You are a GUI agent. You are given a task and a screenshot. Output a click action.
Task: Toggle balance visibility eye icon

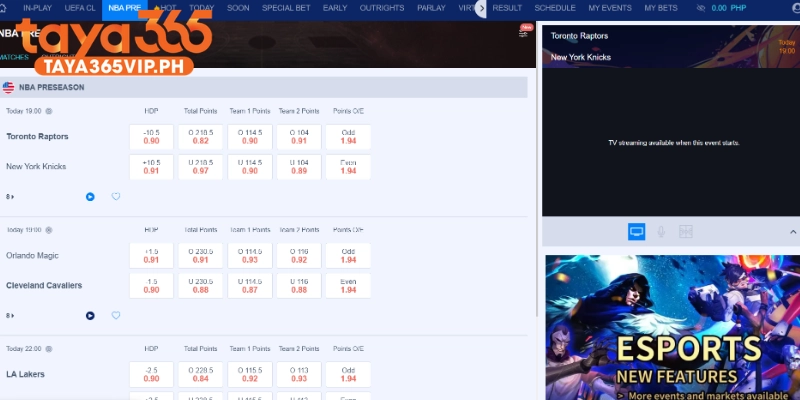(701, 8)
